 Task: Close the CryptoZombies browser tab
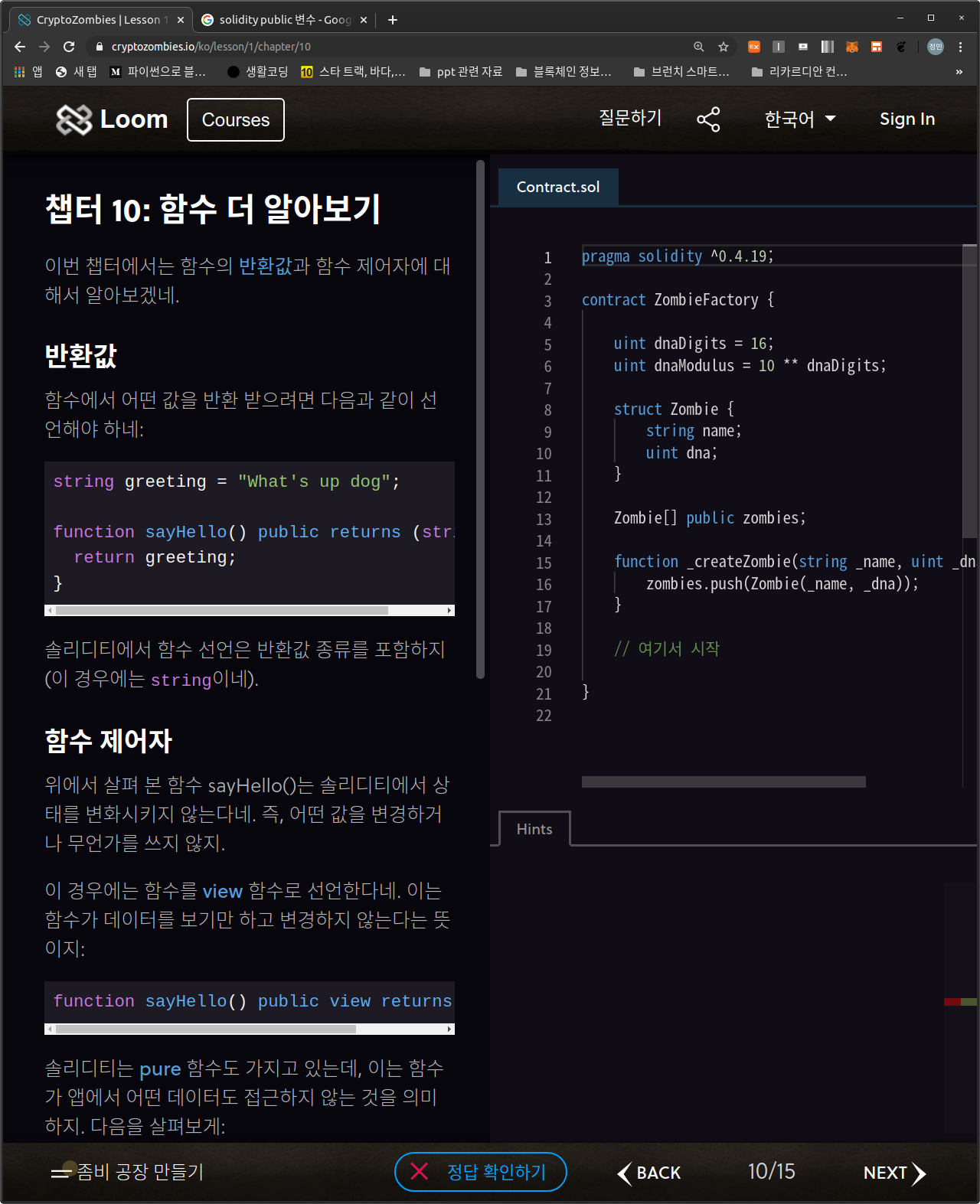tap(181, 20)
